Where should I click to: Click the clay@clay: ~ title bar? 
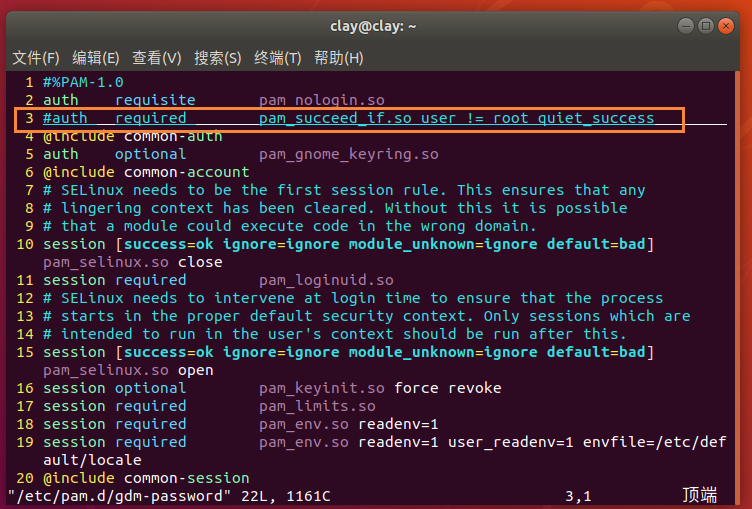click(x=373, y=26)
